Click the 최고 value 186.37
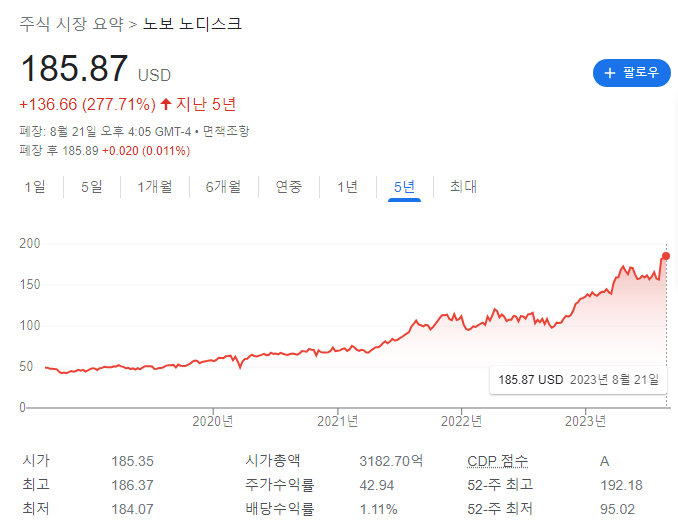The height and width of the screenshot is (525, 678). [132, 485]
